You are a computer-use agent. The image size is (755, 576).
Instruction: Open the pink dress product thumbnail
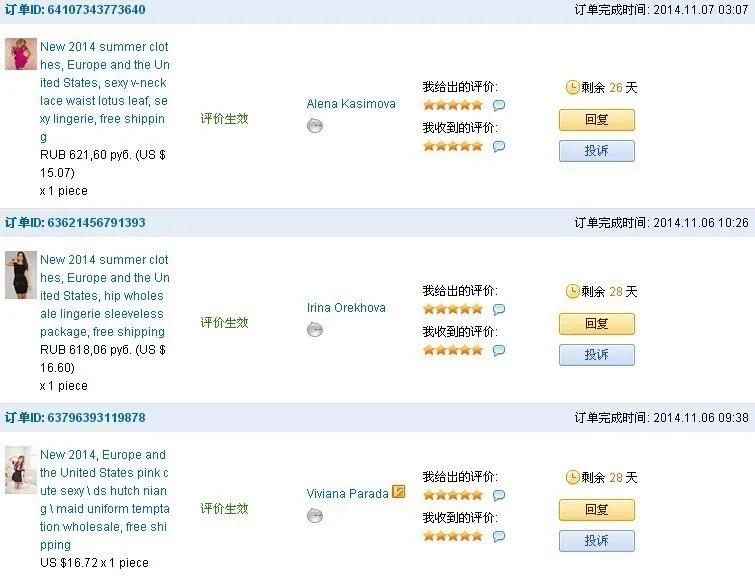click(21, 54)
